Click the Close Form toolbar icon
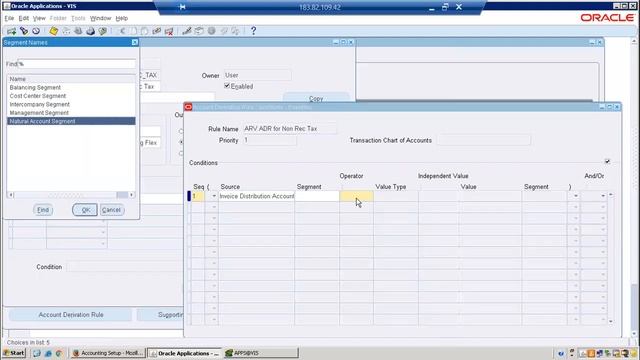 pos(102,31)
